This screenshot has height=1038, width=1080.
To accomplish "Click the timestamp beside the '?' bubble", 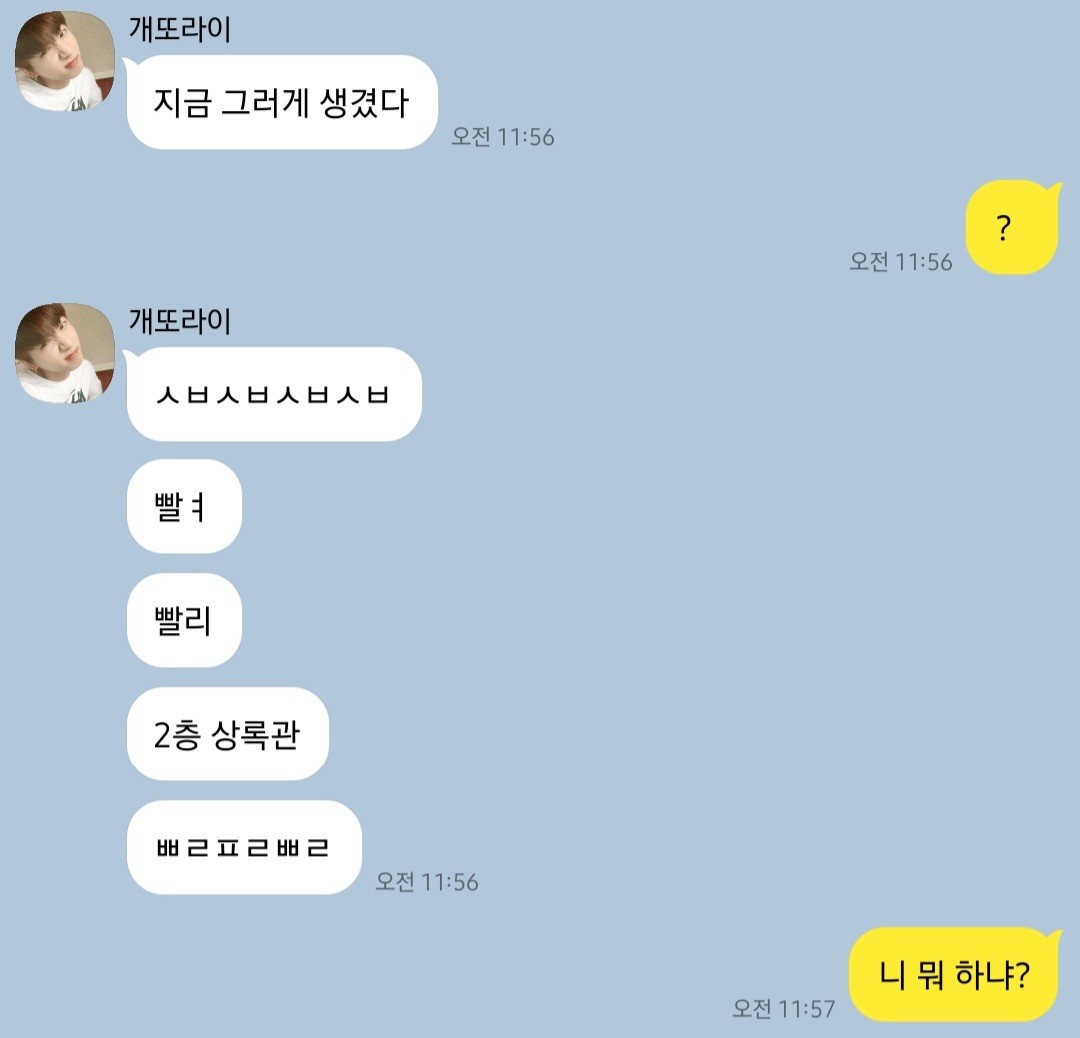I will pos(901,261).
